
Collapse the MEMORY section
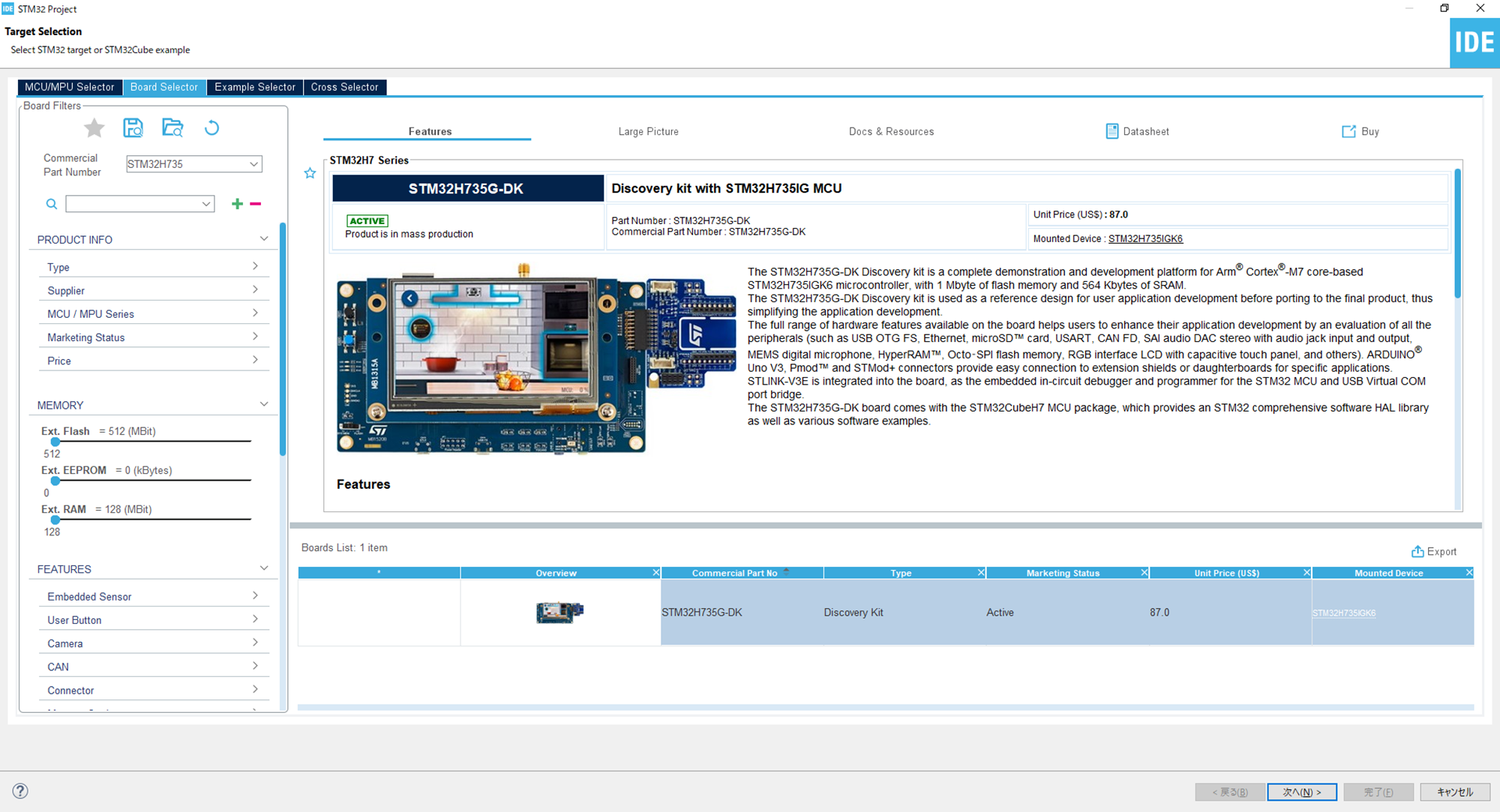pyautogui.click(x=264, y=403)
